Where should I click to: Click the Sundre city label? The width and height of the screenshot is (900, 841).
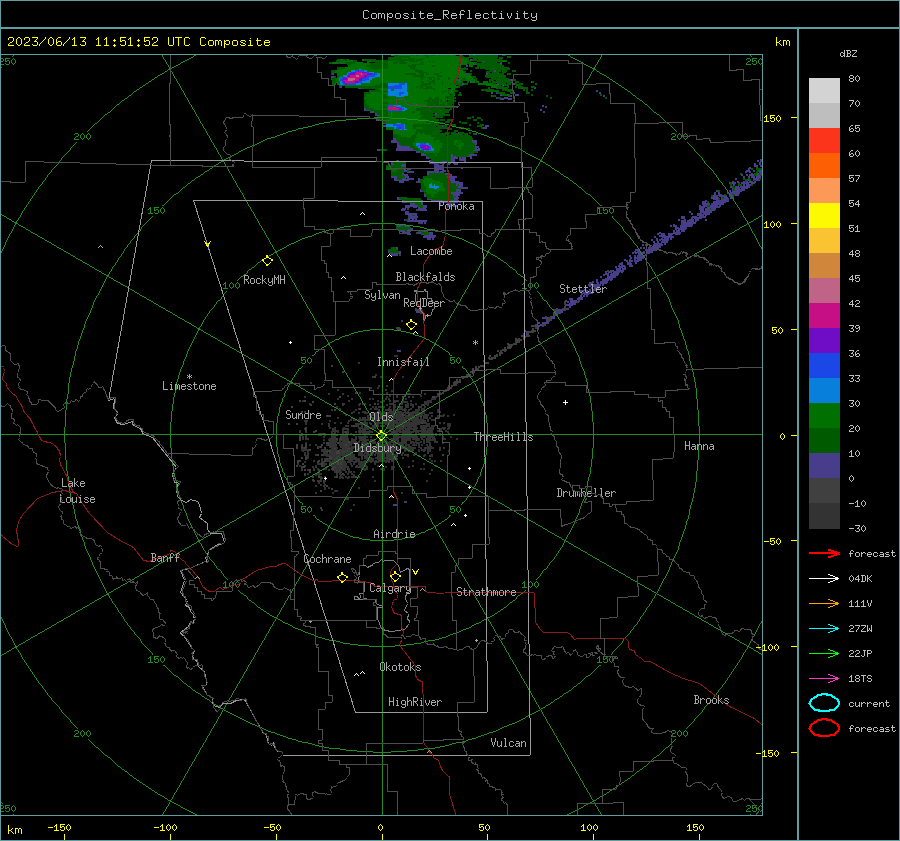[x=303, y=414]
